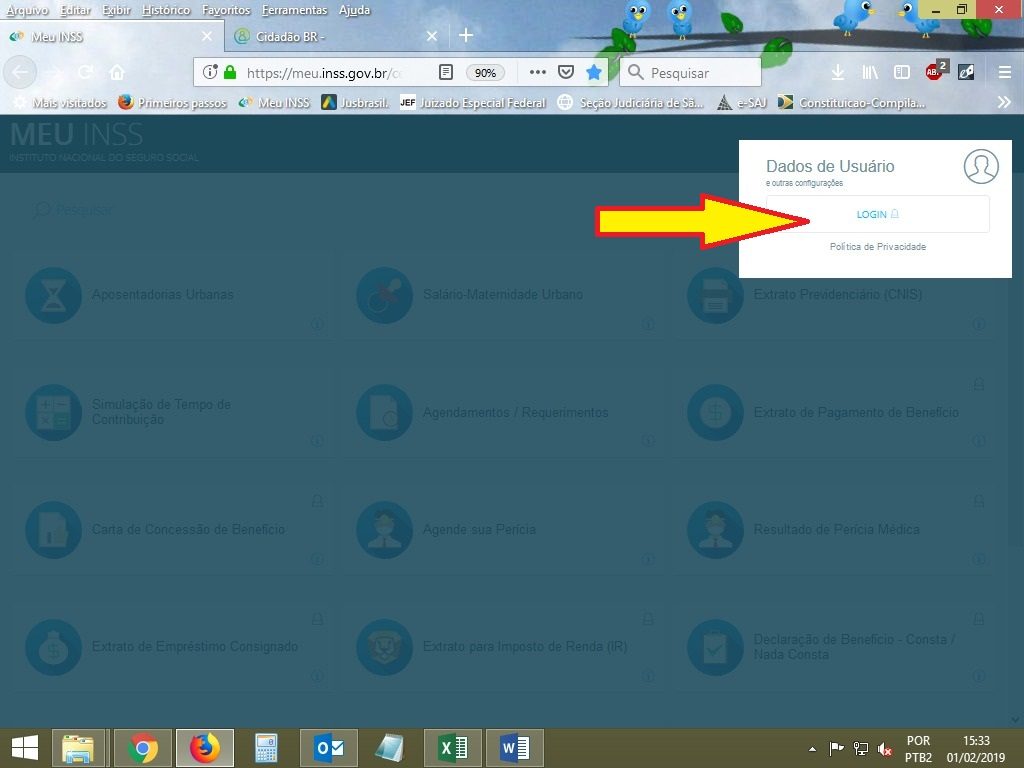The width and height of the screenshot is (1024, 768).
Task: Open Outlook from the taskbar
Action: [x=328, y=748]
